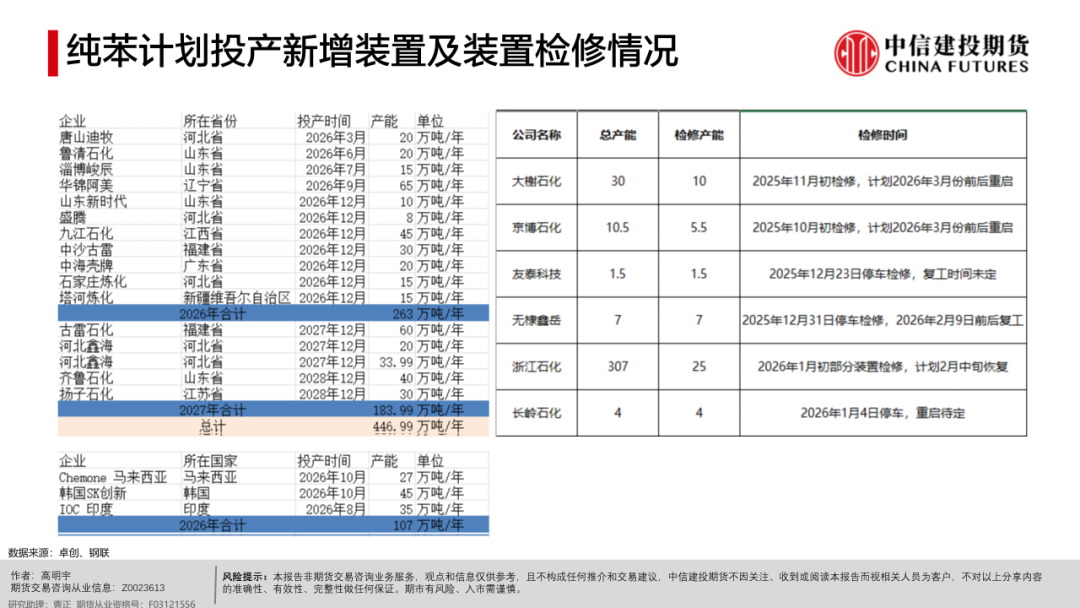Screen dimensions: 1080x608
Task: Click the 盛腾 enterprise cell
Action: click(72, 218)
